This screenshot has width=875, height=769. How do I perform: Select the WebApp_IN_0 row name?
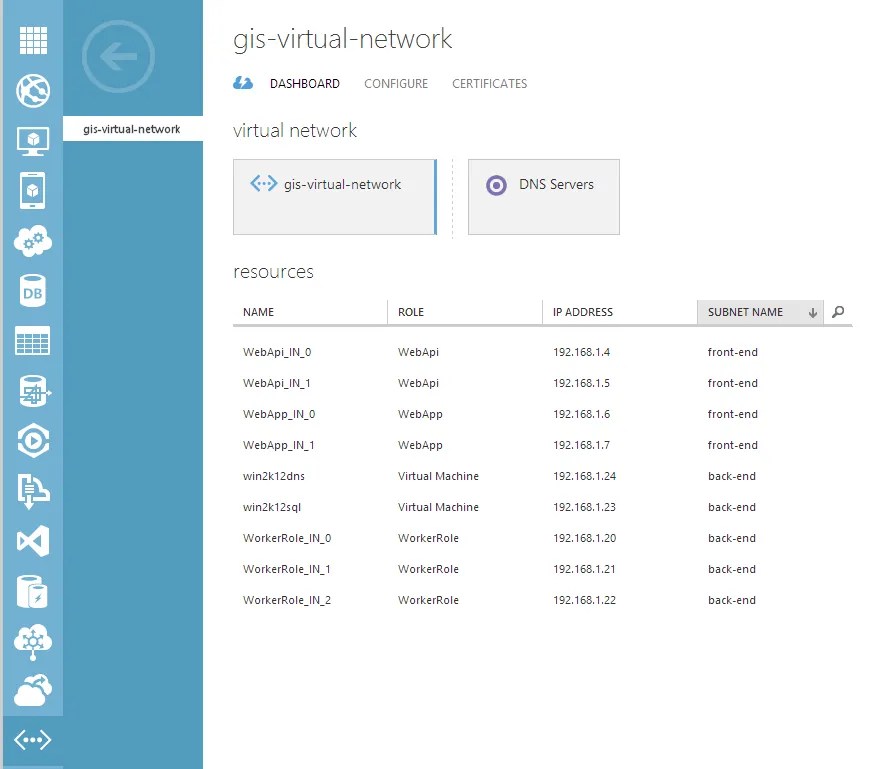point(279,414)
